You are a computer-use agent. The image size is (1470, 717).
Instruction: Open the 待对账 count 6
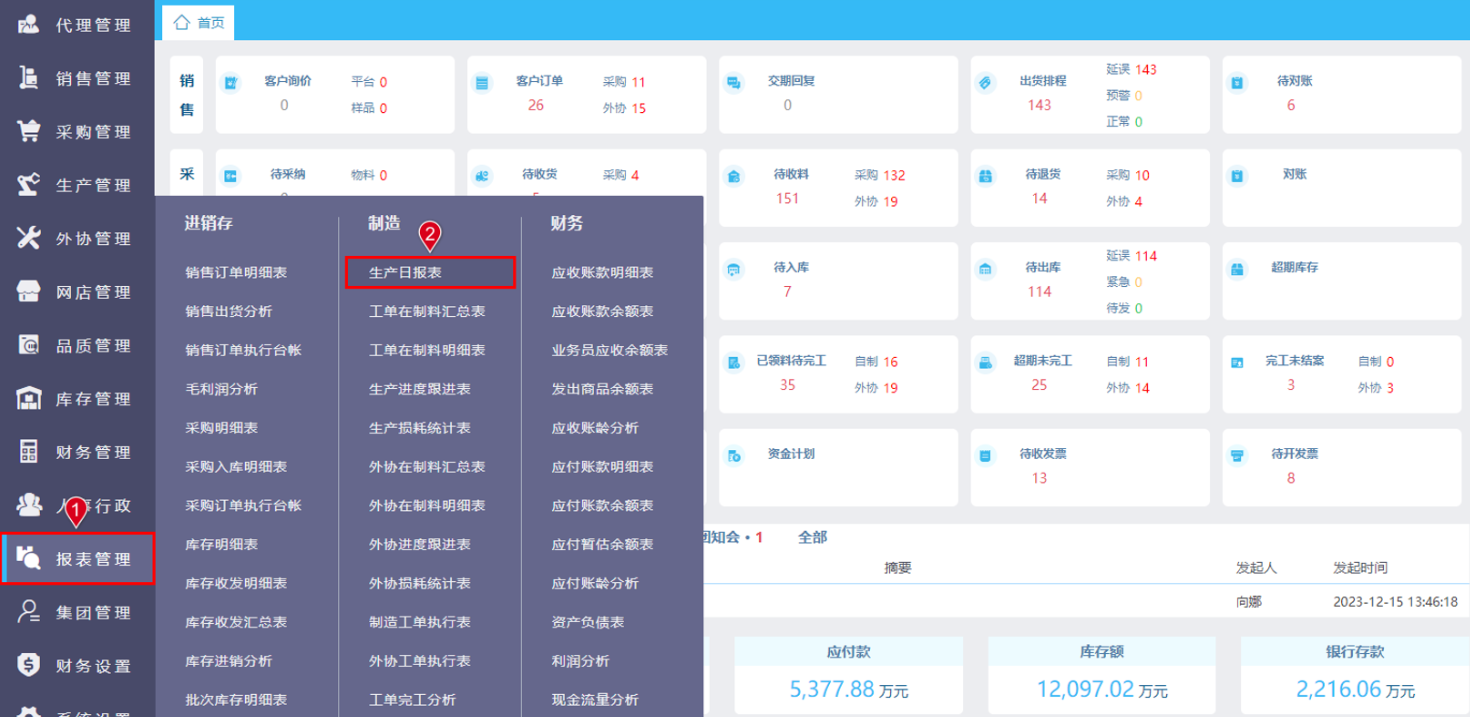pyautogui.click(x=1291, y=105)
